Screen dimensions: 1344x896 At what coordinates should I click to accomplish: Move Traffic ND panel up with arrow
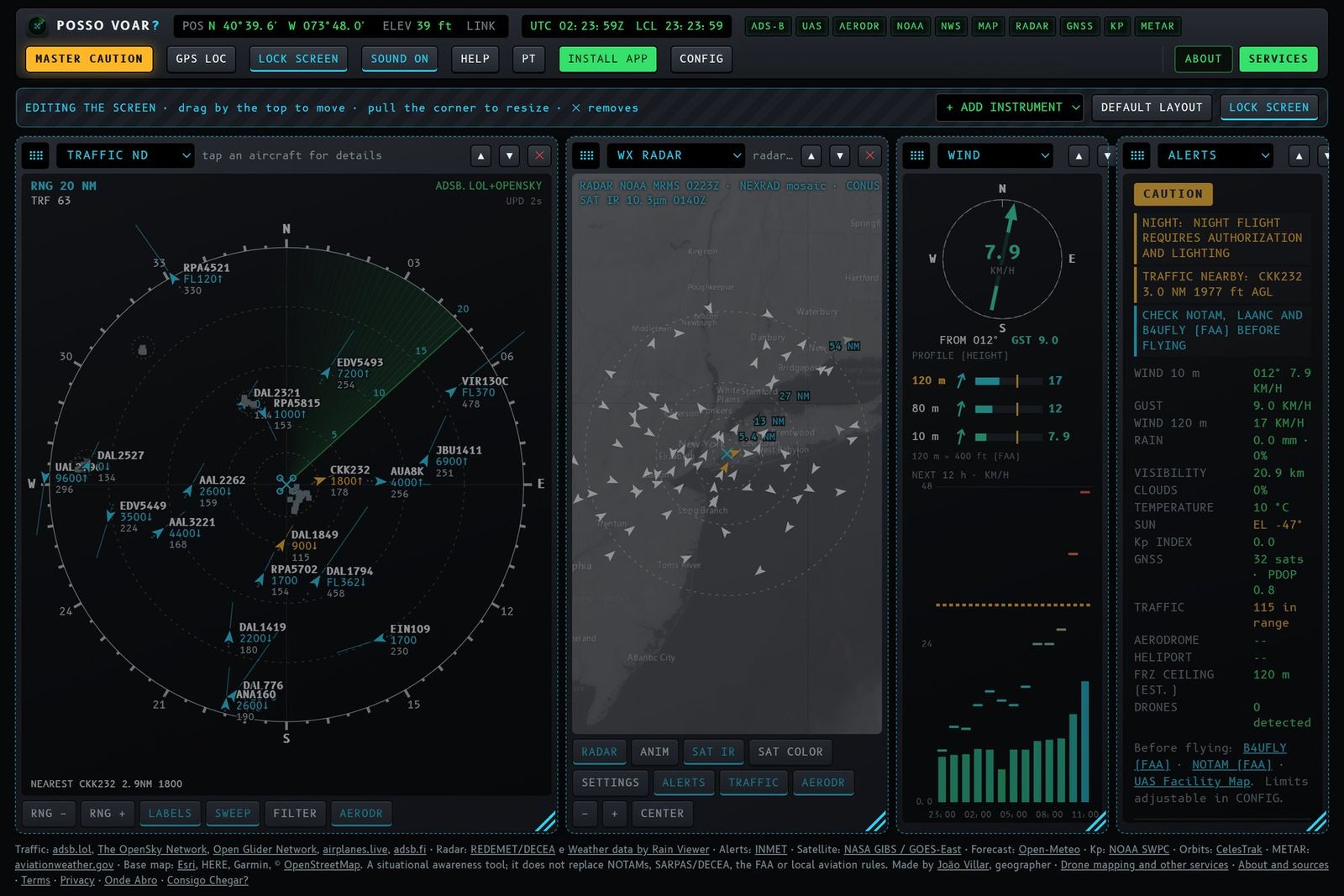pos(480,155)
